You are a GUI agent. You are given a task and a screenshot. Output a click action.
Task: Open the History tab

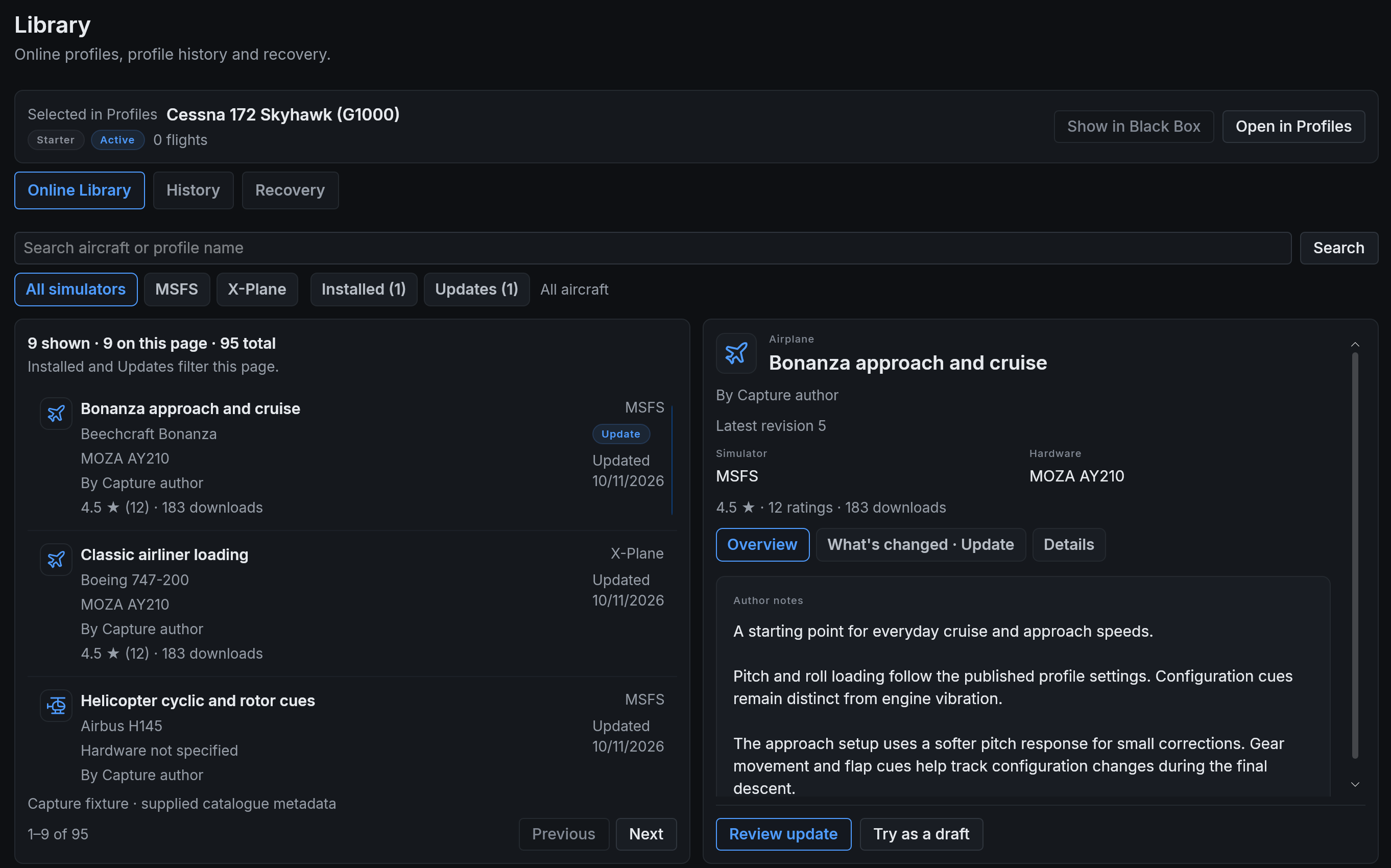point(193,190)
